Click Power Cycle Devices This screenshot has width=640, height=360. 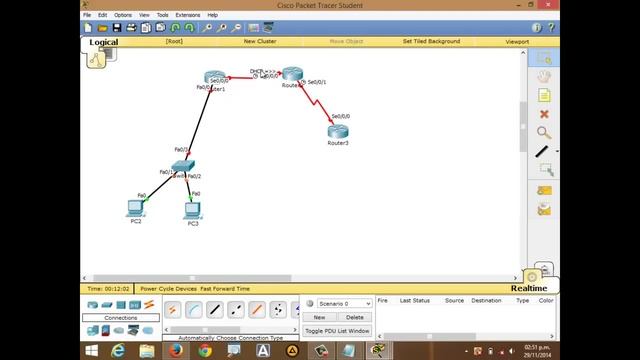[169, 289]
